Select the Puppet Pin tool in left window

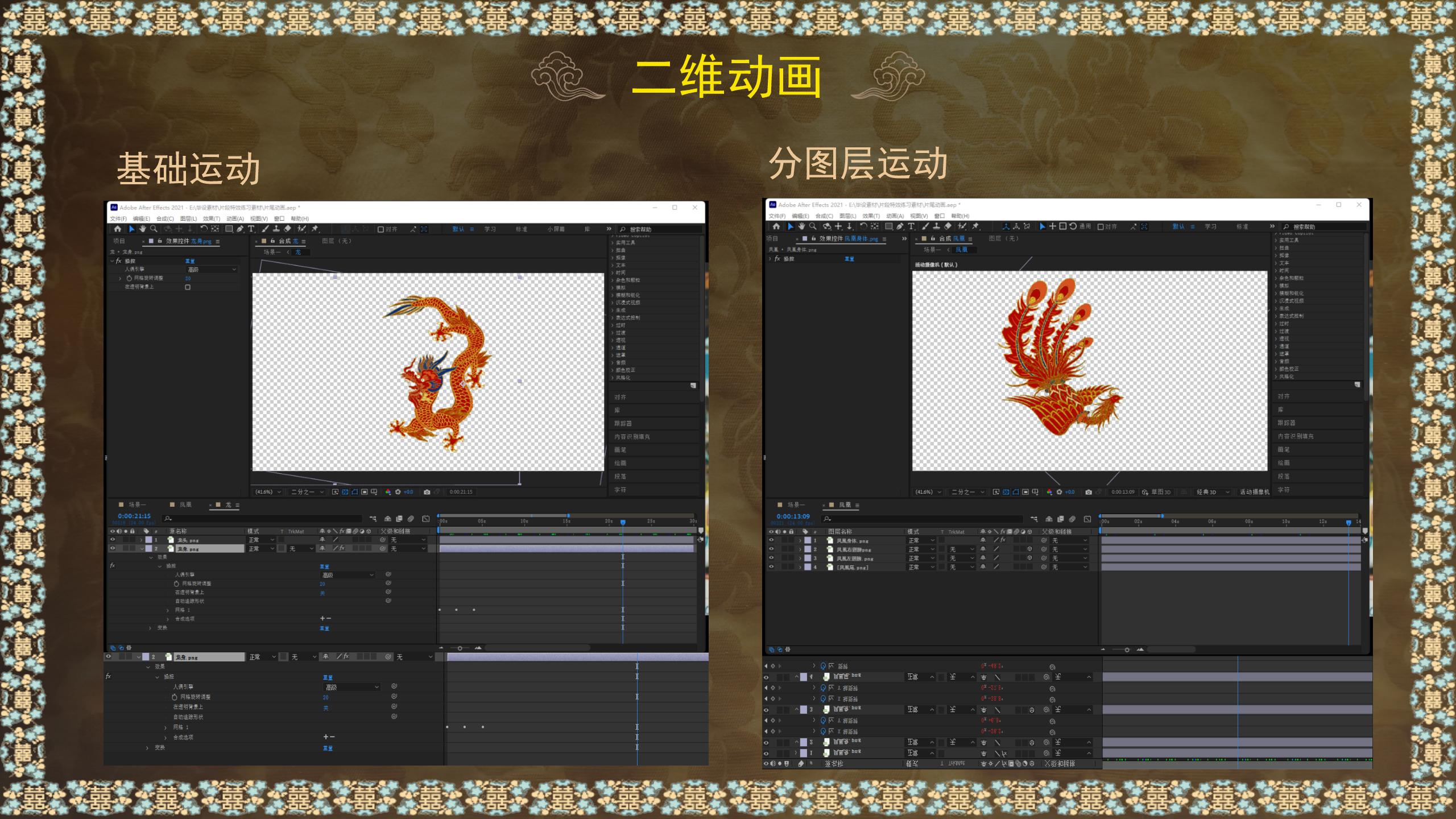(315, 229)
